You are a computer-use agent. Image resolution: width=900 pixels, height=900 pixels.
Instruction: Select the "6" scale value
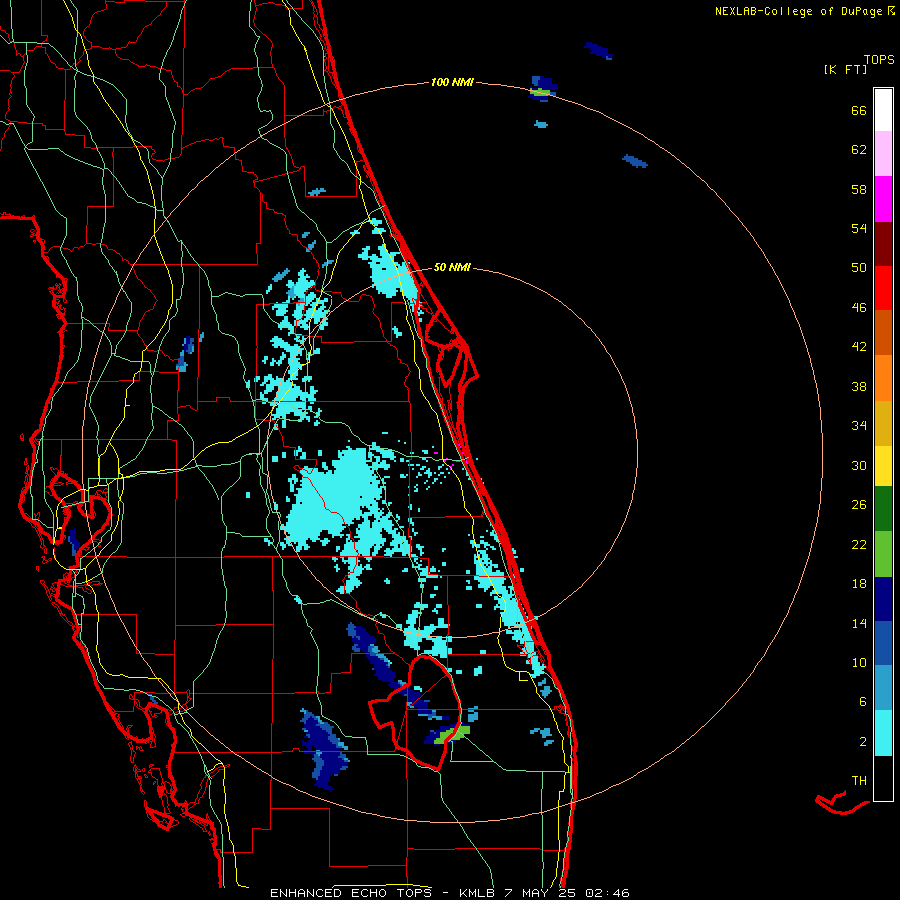(863, 701)
